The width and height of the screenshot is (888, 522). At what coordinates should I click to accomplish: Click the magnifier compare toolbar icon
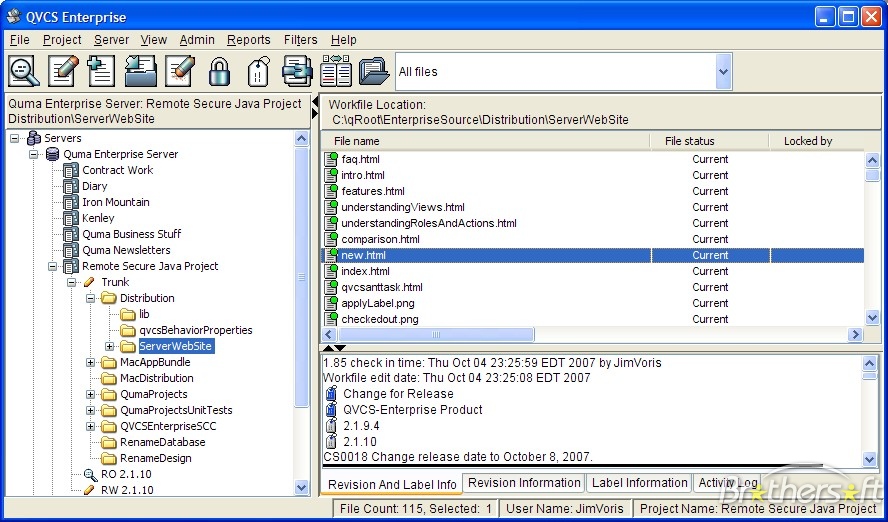click(24, 71)
